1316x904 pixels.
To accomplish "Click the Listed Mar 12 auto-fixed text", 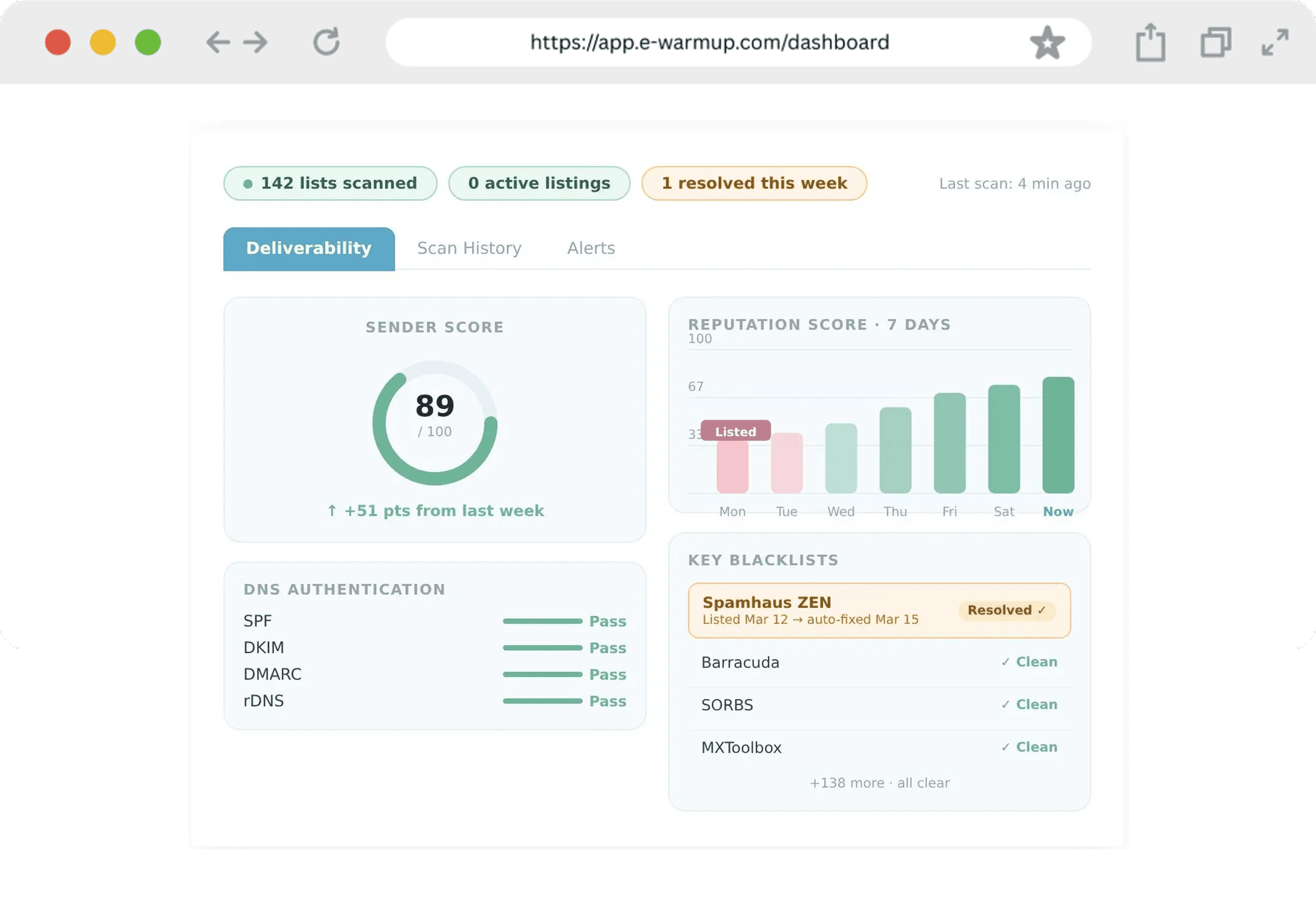I will coord(810,619).
